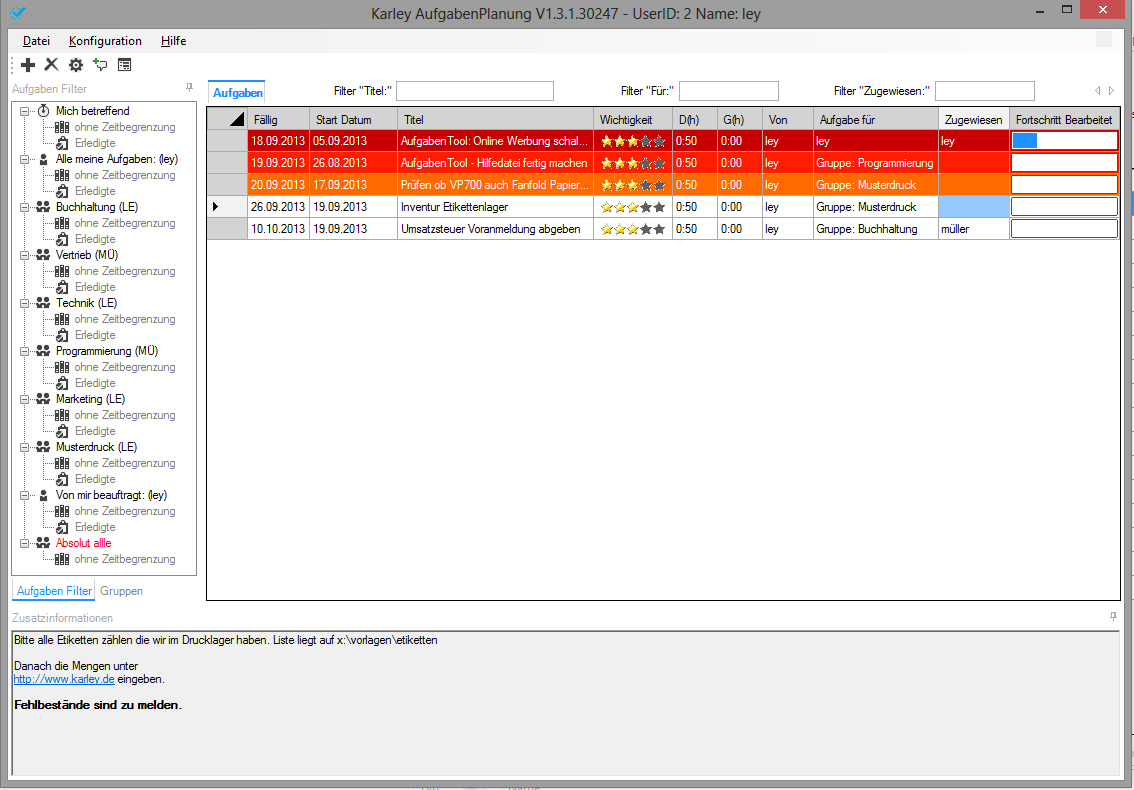Screen dimensions: 1134x790
Task: Select the Aufgaben Filter bottom tab
Action: (54, 591)
